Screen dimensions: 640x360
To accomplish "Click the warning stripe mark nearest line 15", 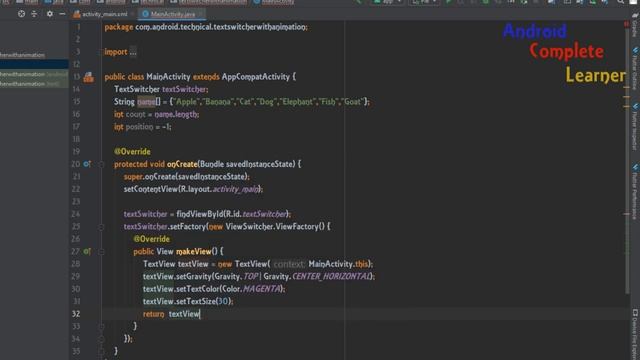I will click(627, 97).
